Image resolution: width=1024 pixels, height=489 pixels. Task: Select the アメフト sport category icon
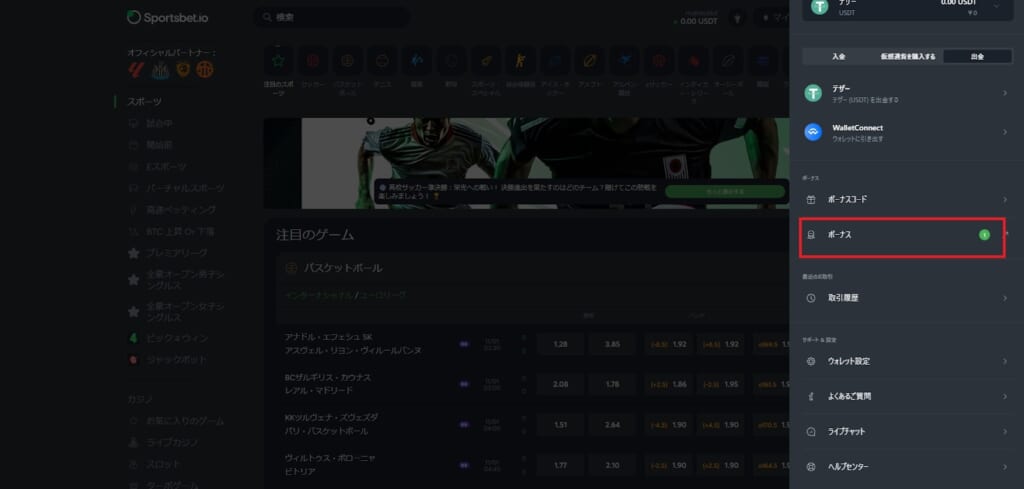[590, 61]
